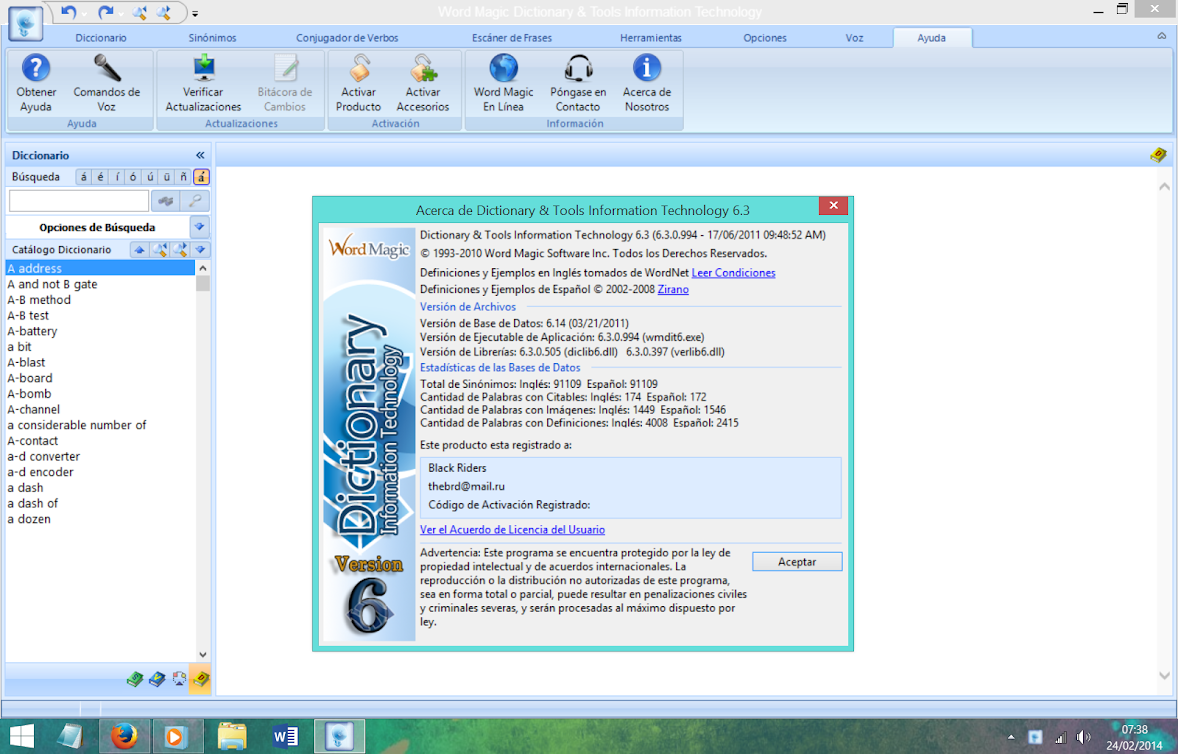Screen dimensions: 1178x754
Task: Click the Windows Start button
Action: click(21, 736)
